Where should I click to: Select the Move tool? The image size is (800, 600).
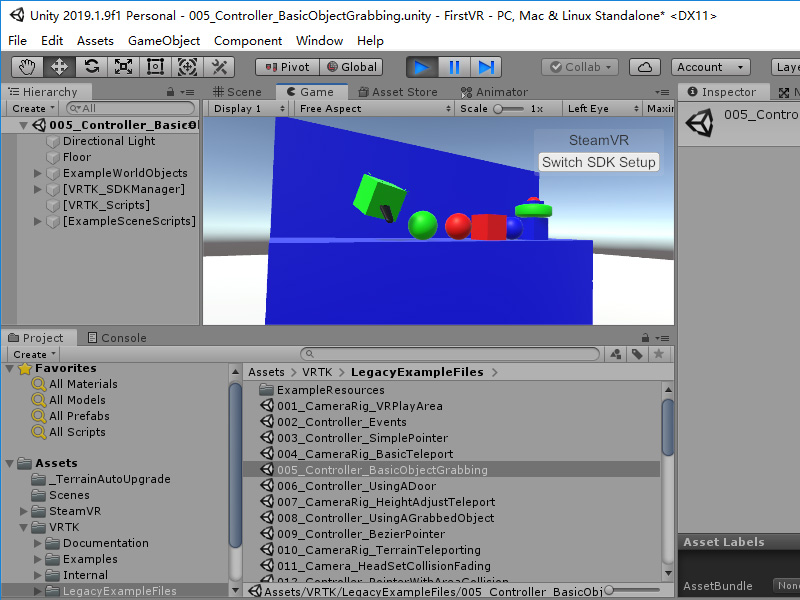[60, 67]
